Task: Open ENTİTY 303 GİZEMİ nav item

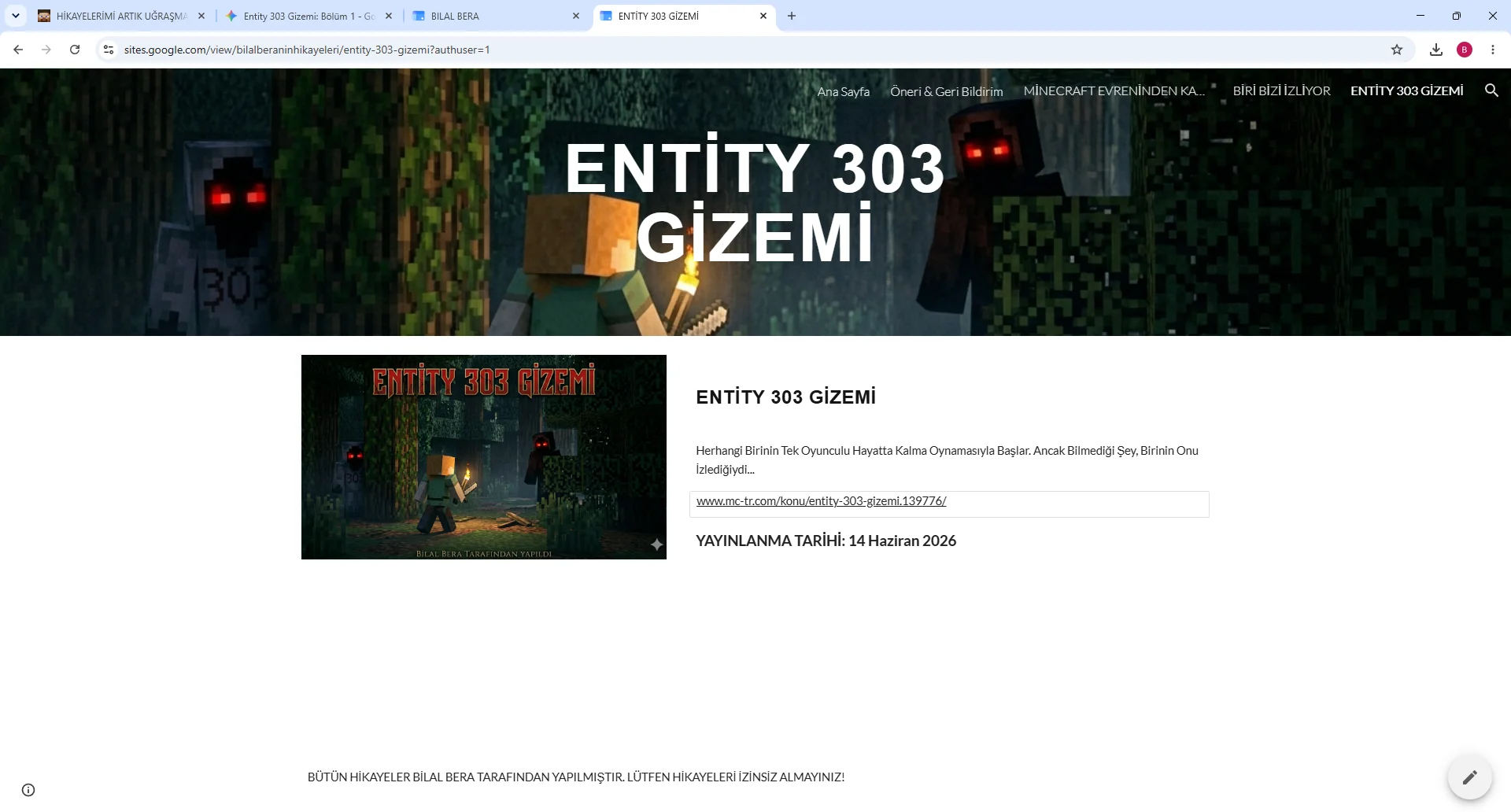Action: [1406, 91]
